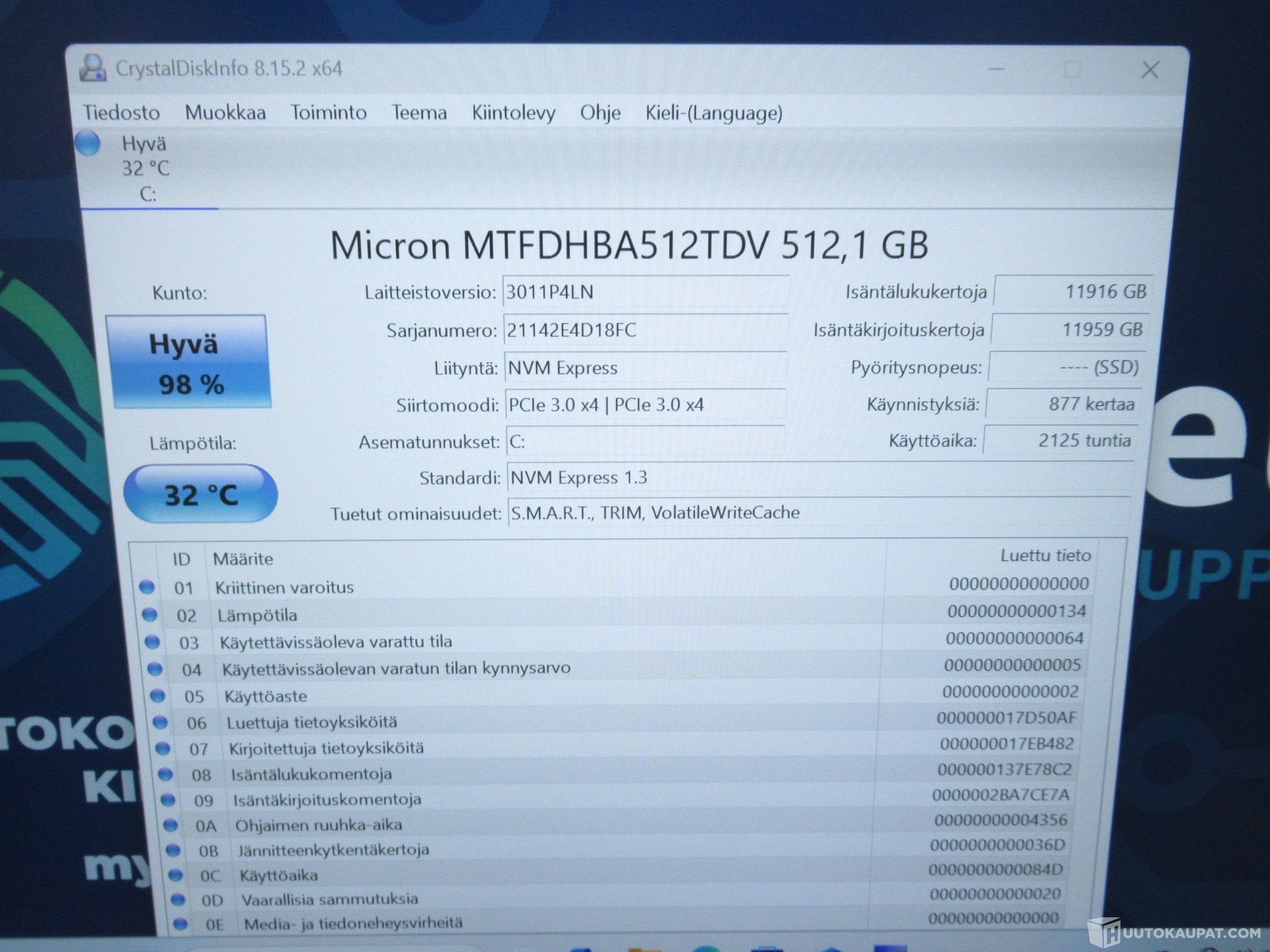Click status dot of Luettuja tietoyksiköitä row
Viewport: 1270px width, 952px height.
160,721
